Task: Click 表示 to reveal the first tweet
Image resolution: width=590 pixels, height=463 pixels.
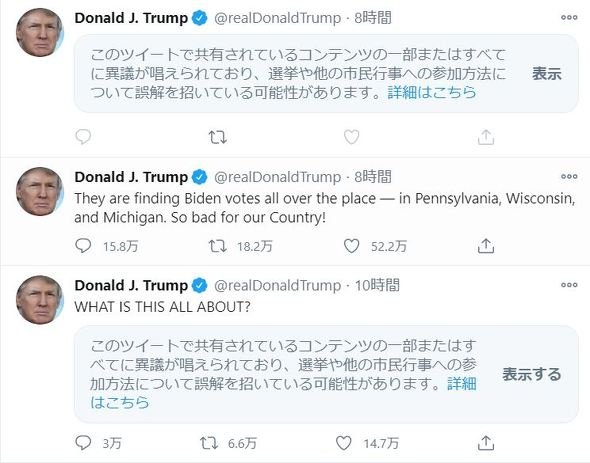Action: [x=547, y=74]
